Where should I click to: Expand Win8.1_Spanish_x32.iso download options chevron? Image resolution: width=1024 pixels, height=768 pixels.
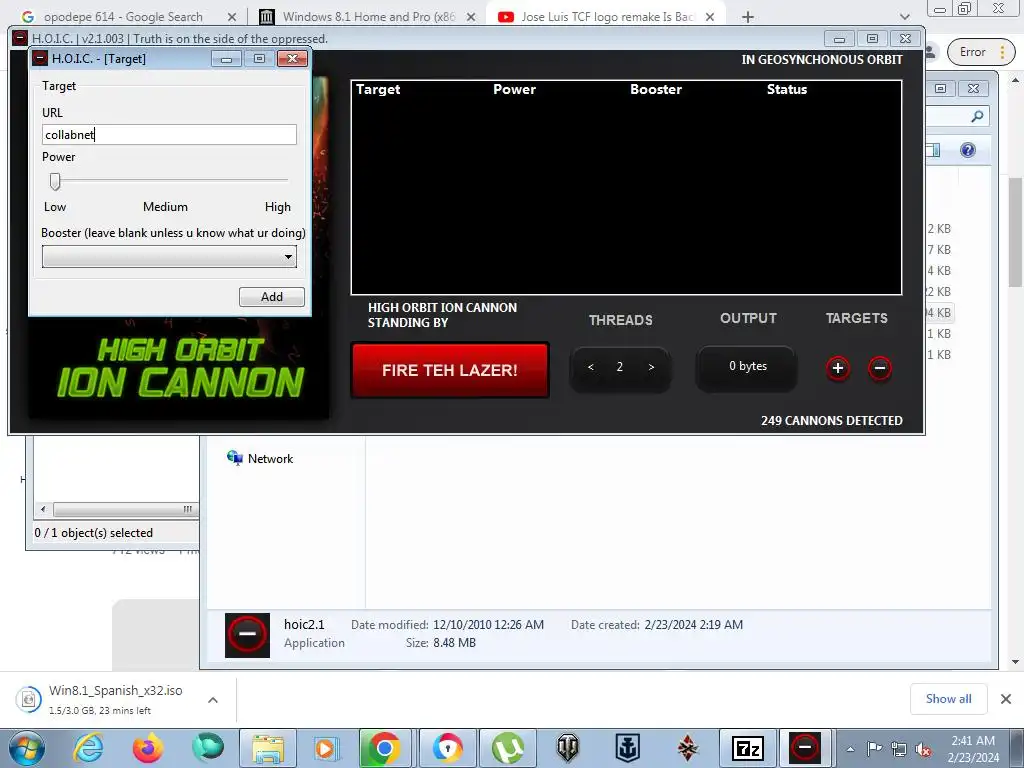click(213, 700)
